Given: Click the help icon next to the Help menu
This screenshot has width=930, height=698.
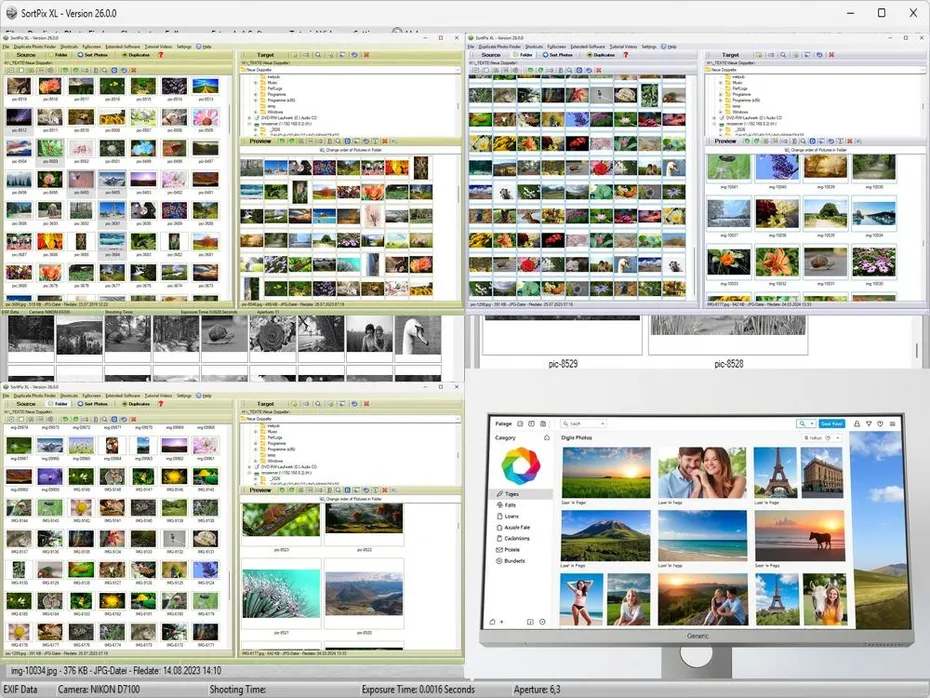Looking at the screenshot, I should (199, 47).
